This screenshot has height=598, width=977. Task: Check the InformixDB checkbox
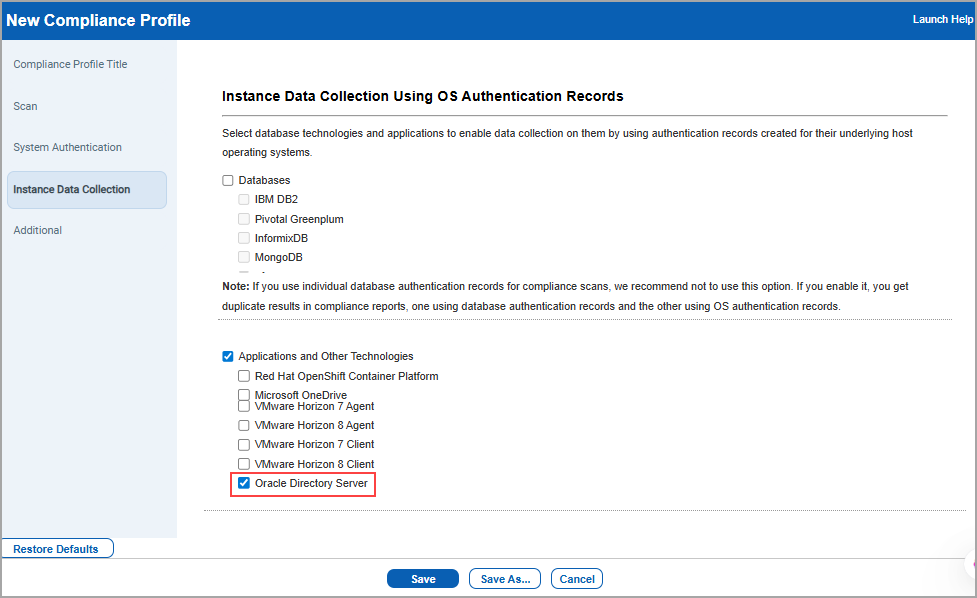click(x=243, y=238)
